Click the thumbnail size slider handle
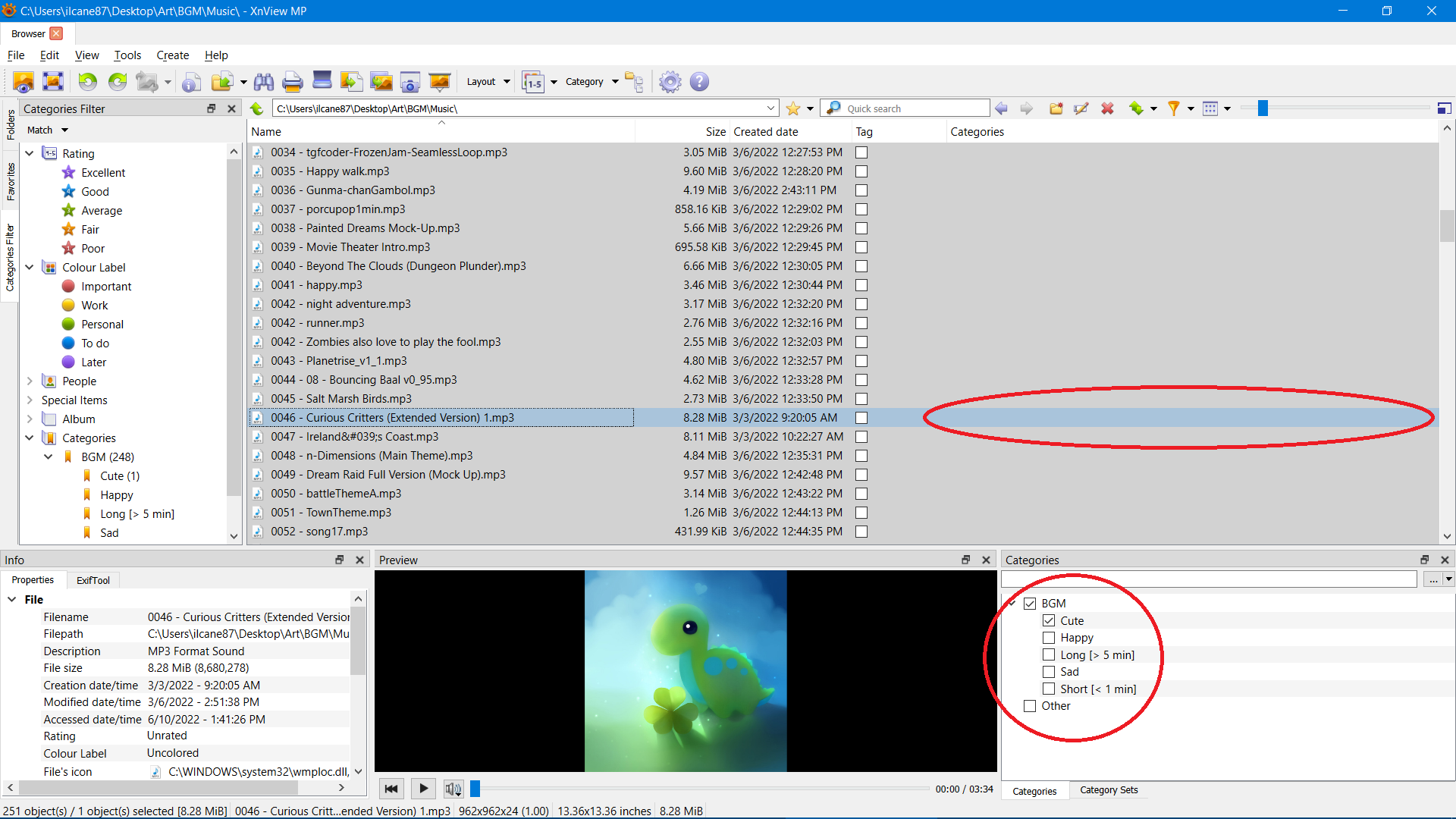1456x819 pixels. coord(1263,108)
